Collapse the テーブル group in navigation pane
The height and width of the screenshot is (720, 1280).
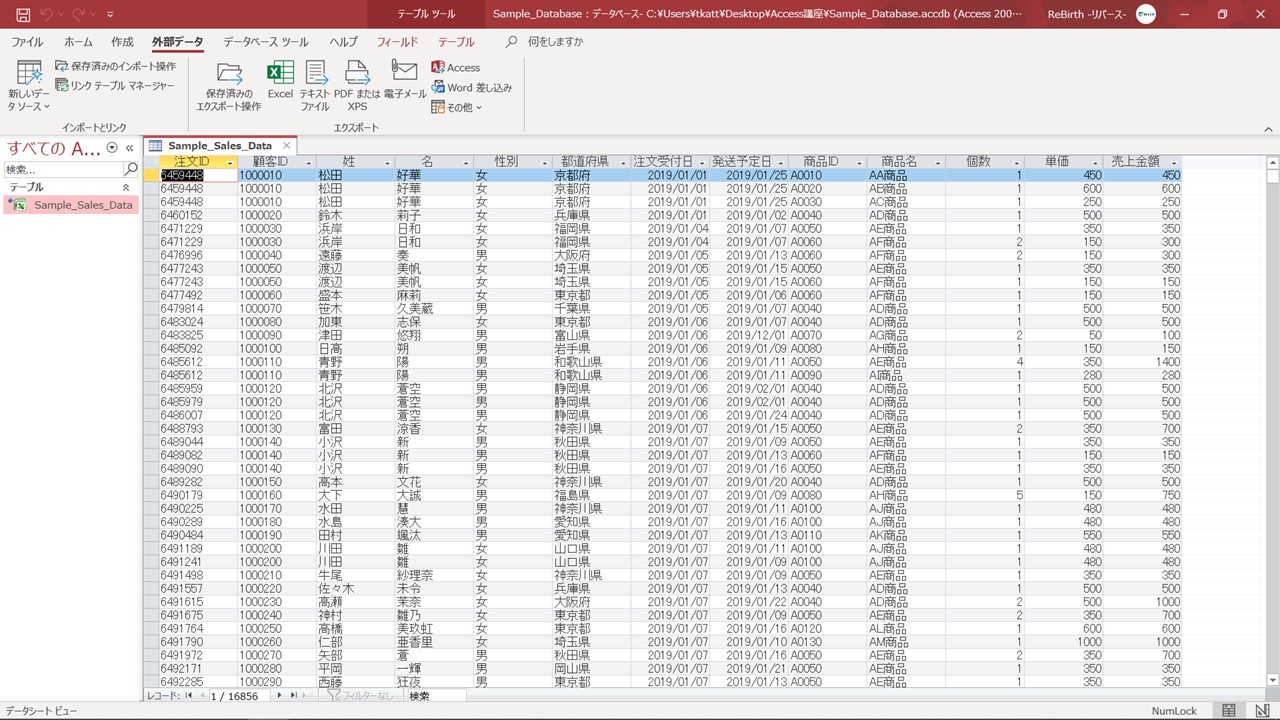coord(126,187)
